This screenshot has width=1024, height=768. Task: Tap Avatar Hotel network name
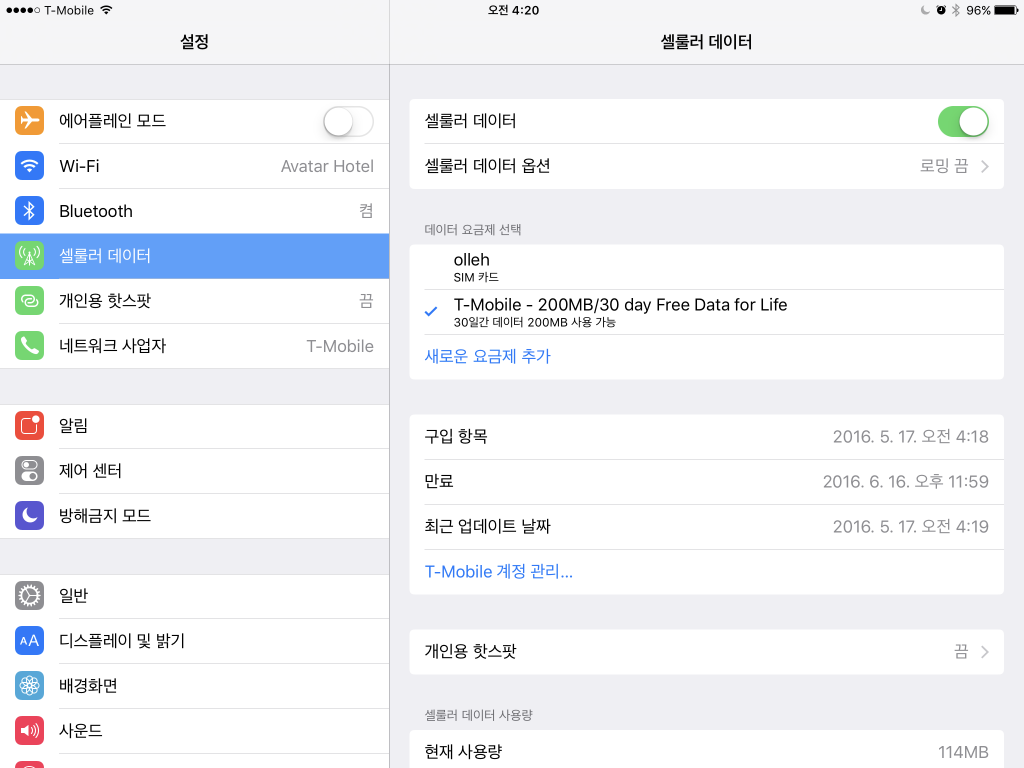[327, 167]
